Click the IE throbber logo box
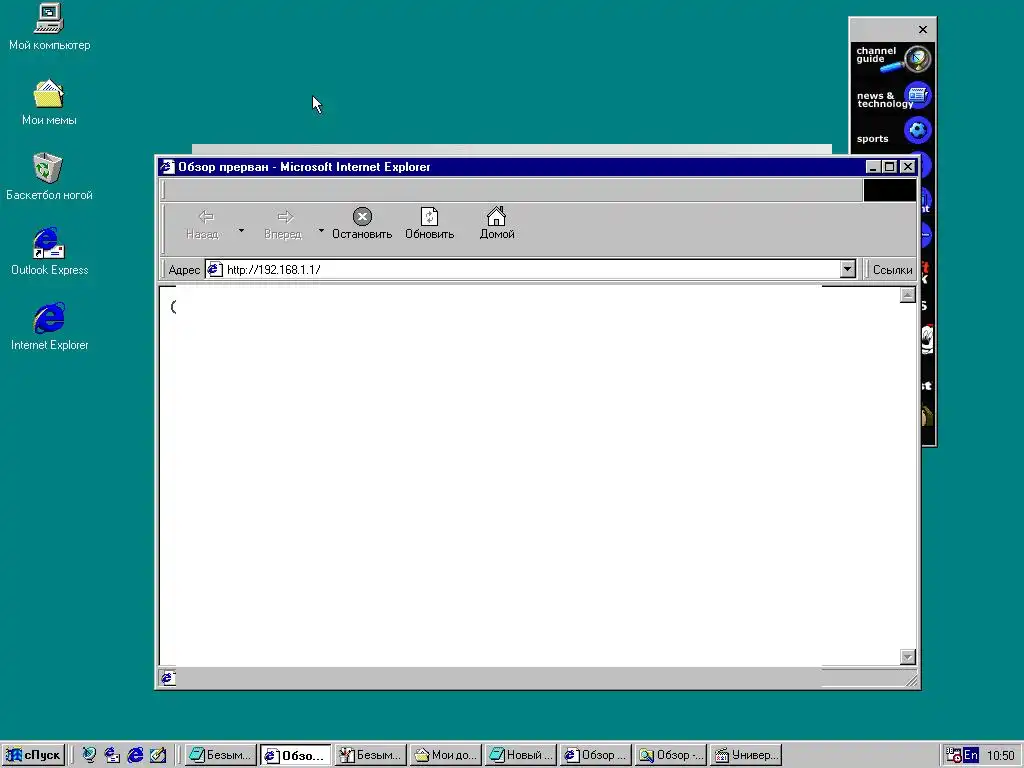Screen dimensions: 1024x768 click(x=889, y=190)
